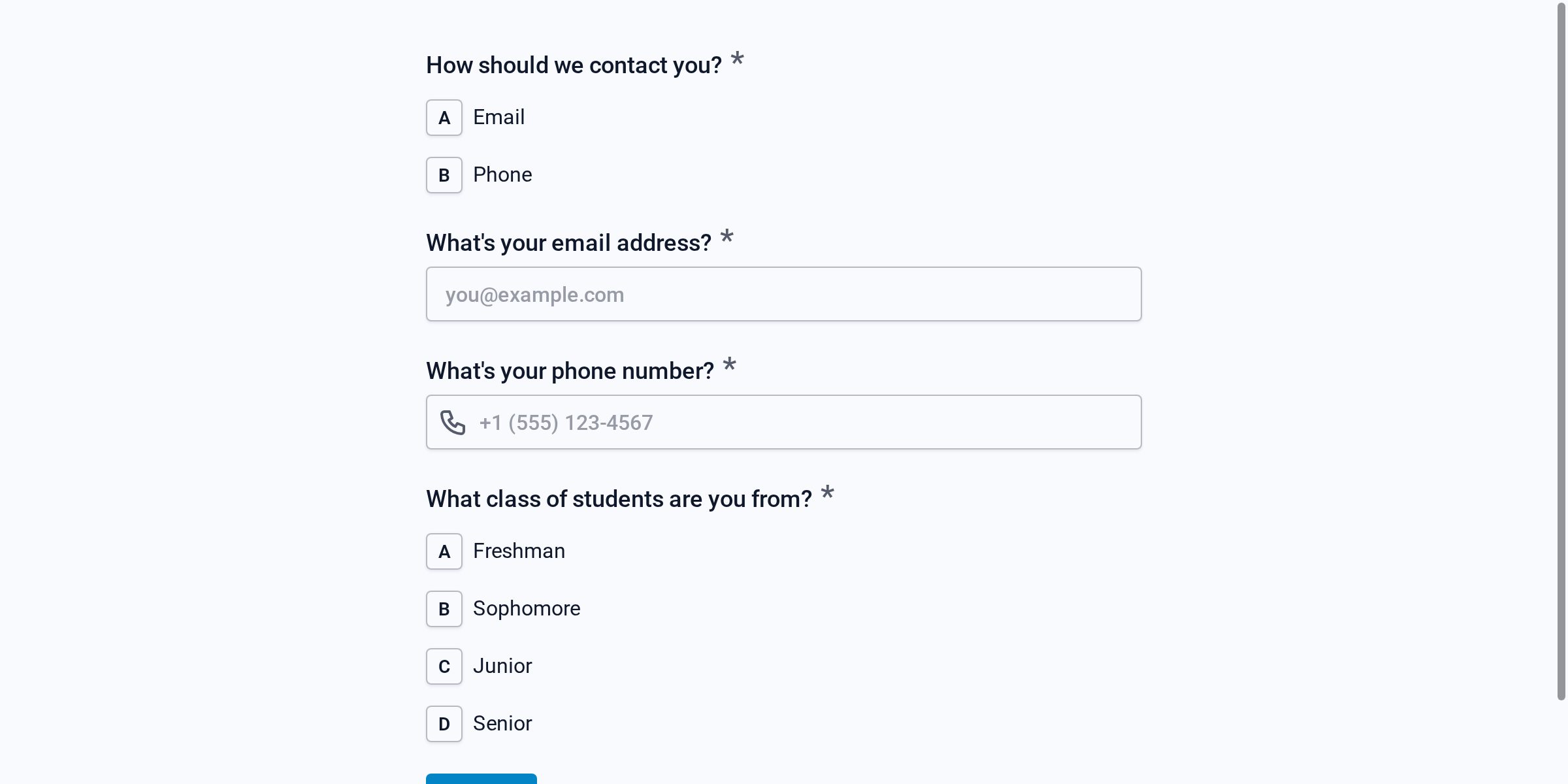Screen dimensions: 1568x784
Task: Select Senior class option
Action: click(x=502, y=724)
